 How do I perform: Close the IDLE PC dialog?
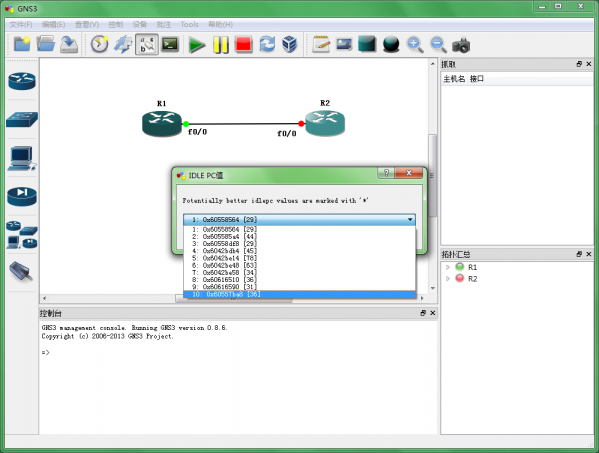click(x=408, y=173)
